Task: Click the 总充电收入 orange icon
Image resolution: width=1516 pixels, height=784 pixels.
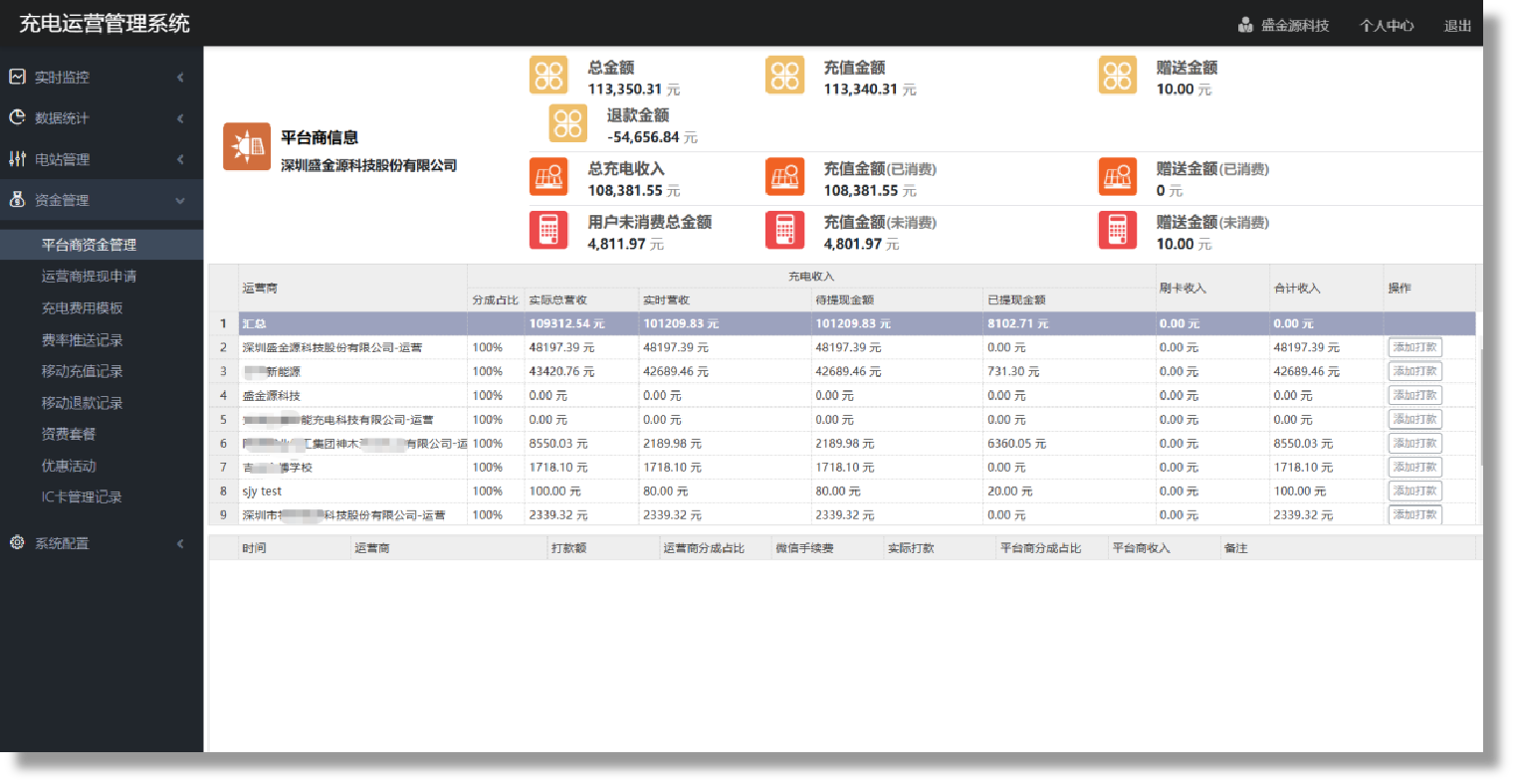Action: click(x=549, y=177)
